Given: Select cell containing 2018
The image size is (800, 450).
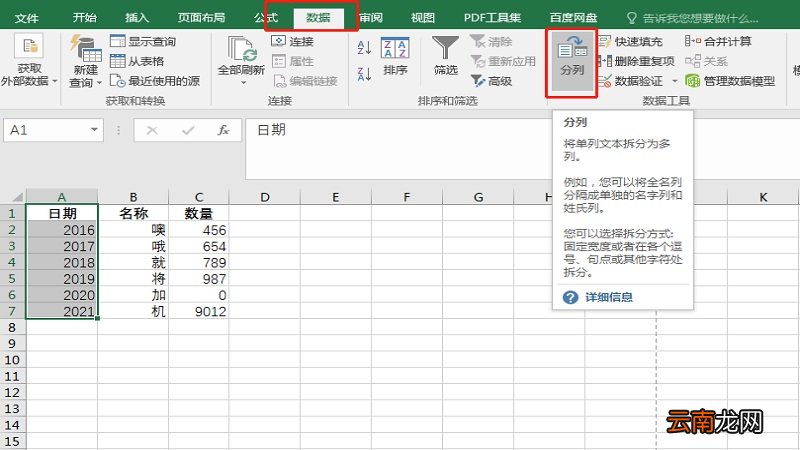Looking at the screenshot, I should tap(62, 262).
